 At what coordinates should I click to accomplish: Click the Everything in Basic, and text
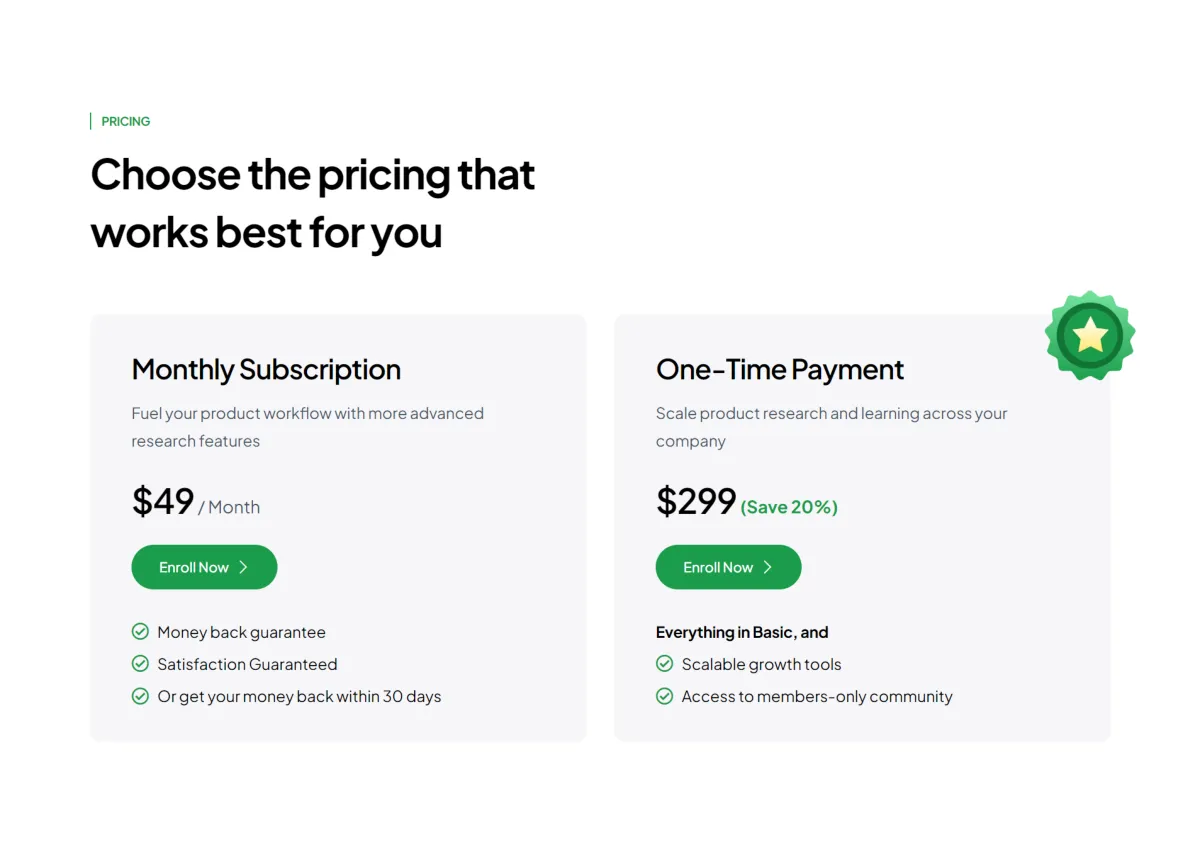coord(742,632)
